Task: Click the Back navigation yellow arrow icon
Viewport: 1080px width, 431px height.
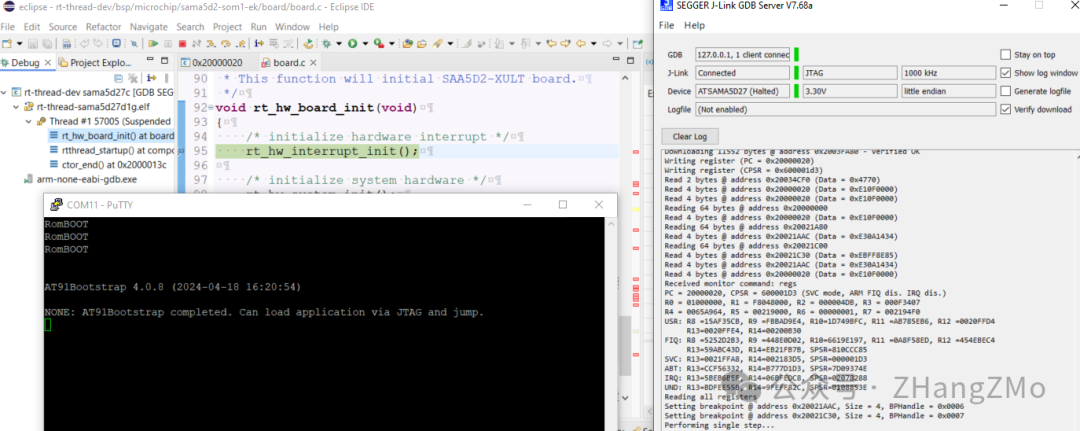Action: pos(581,43)
